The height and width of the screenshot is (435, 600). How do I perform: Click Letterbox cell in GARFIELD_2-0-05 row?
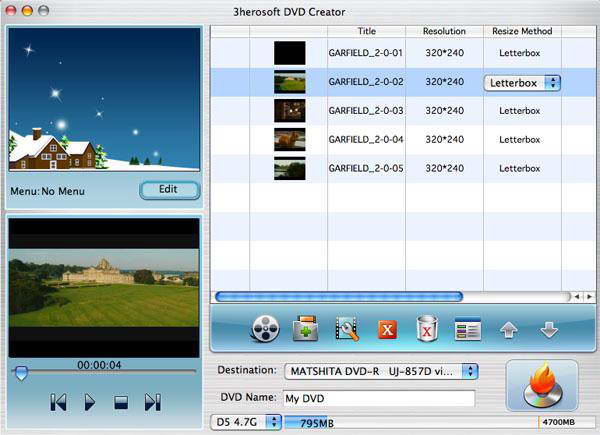[x=520, y=168]
